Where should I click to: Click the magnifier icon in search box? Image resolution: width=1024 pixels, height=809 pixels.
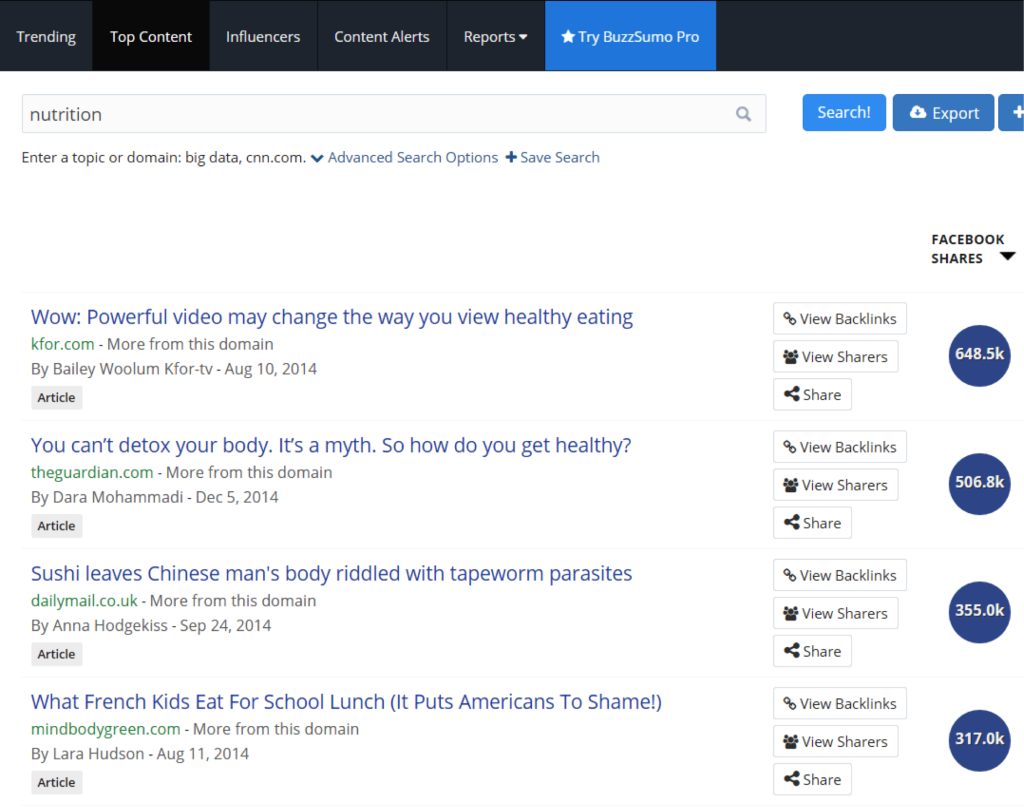743,114
